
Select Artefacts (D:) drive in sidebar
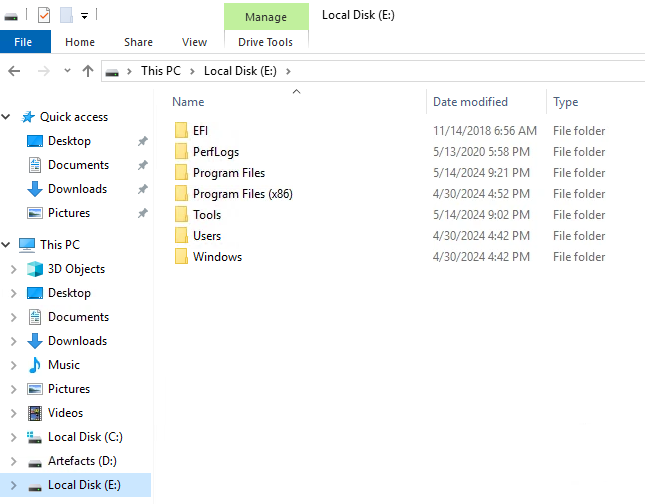tap(82, 461)
